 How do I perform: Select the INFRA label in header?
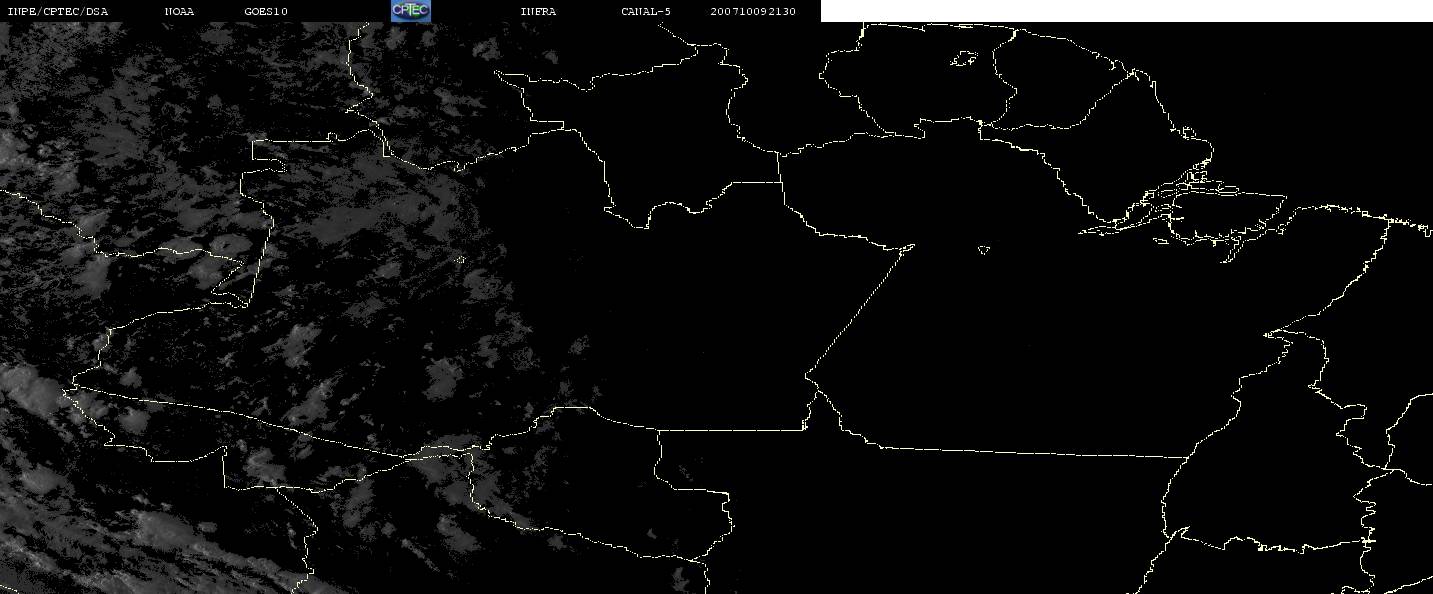pyautogui.click(x=538, y=12)
